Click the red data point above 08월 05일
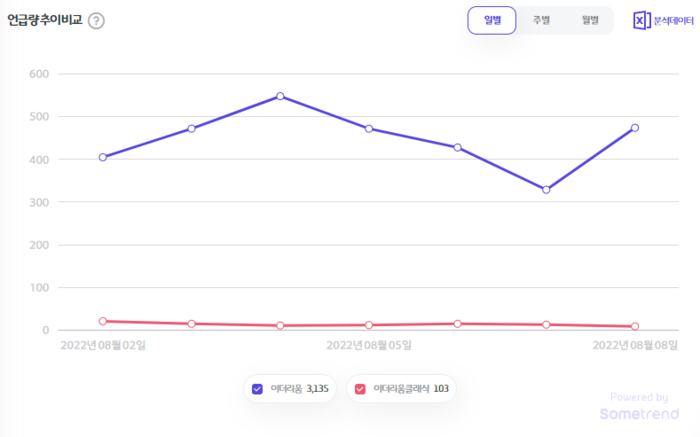 click(369, 325)
